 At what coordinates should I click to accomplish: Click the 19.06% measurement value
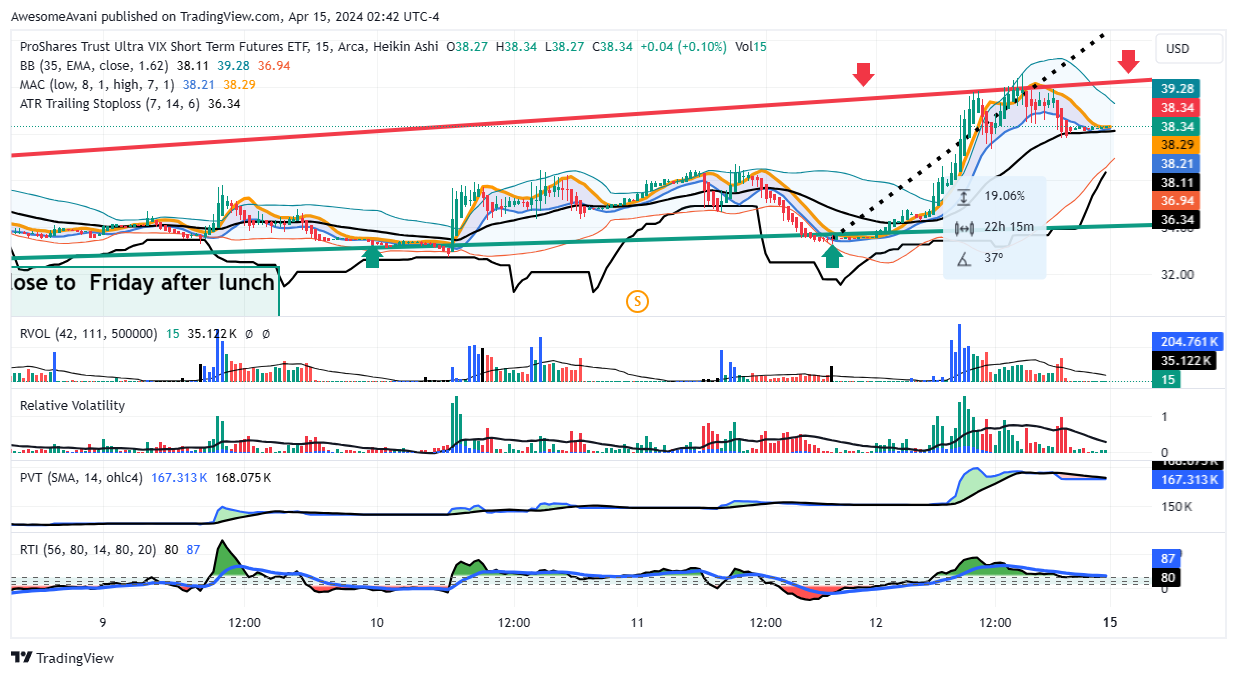[1005, 197]
